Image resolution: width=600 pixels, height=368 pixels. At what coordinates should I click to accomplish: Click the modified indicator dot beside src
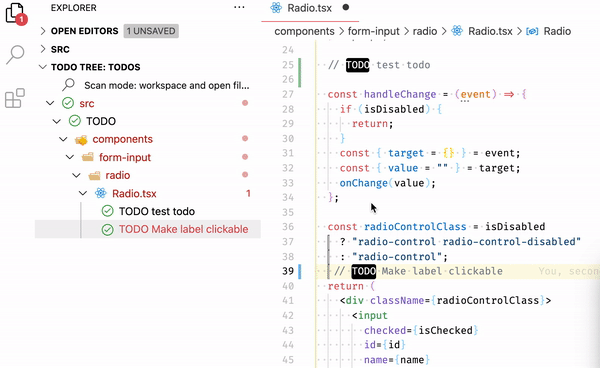(245, 103)
